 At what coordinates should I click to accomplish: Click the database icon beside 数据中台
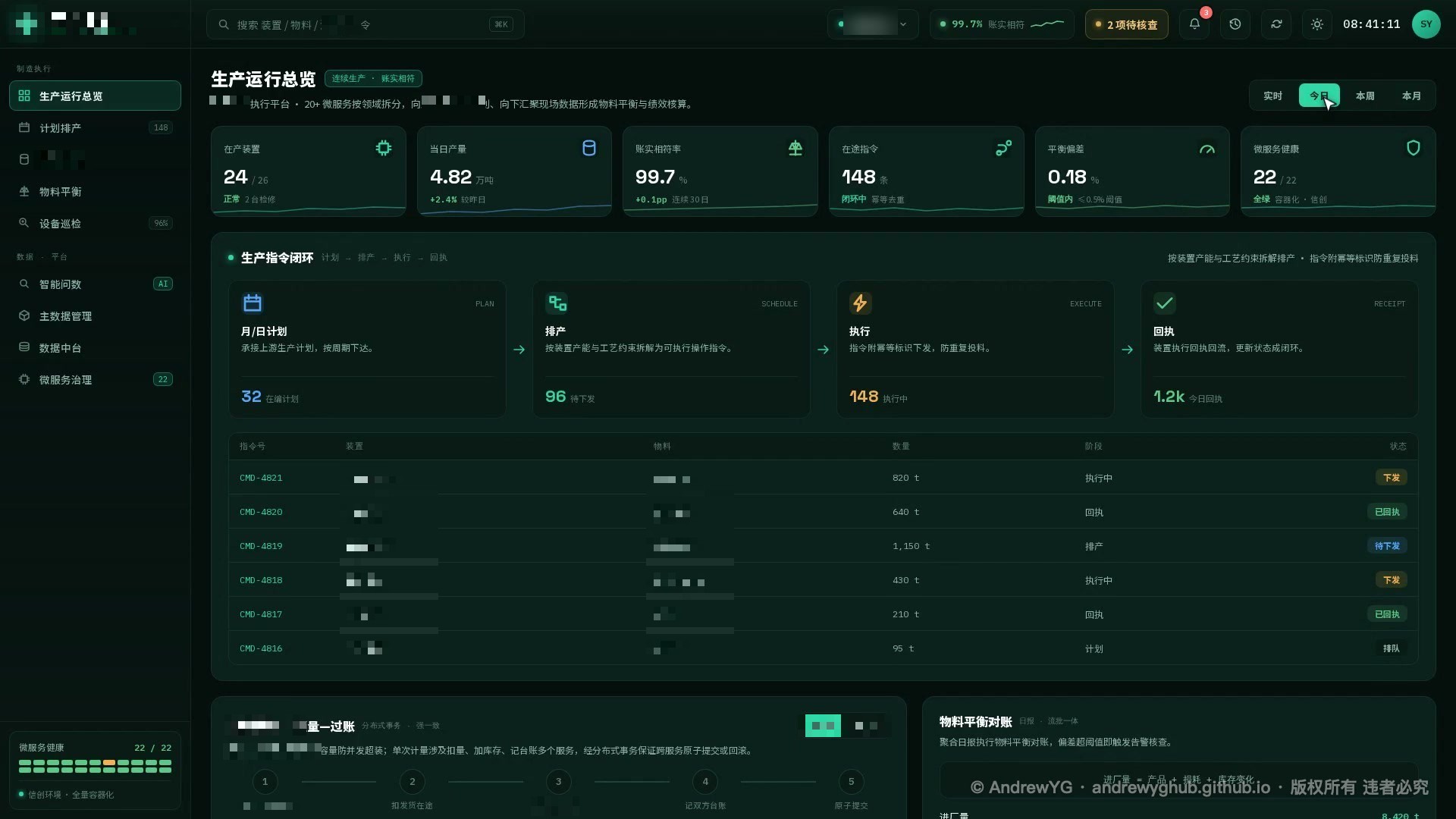tap(24, 347)
